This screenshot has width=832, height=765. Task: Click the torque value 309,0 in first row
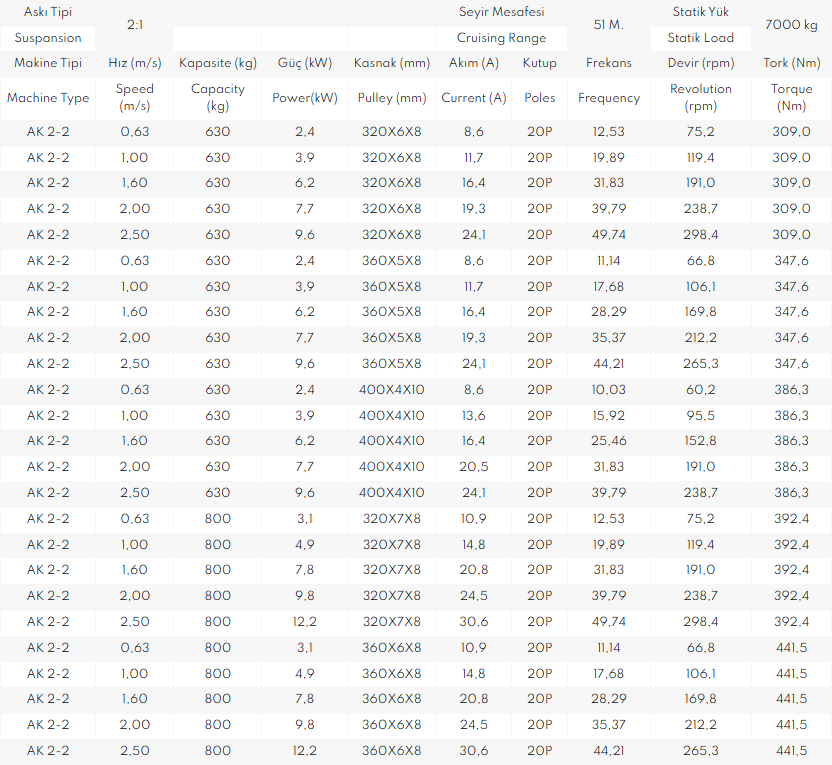click(791, 132)
